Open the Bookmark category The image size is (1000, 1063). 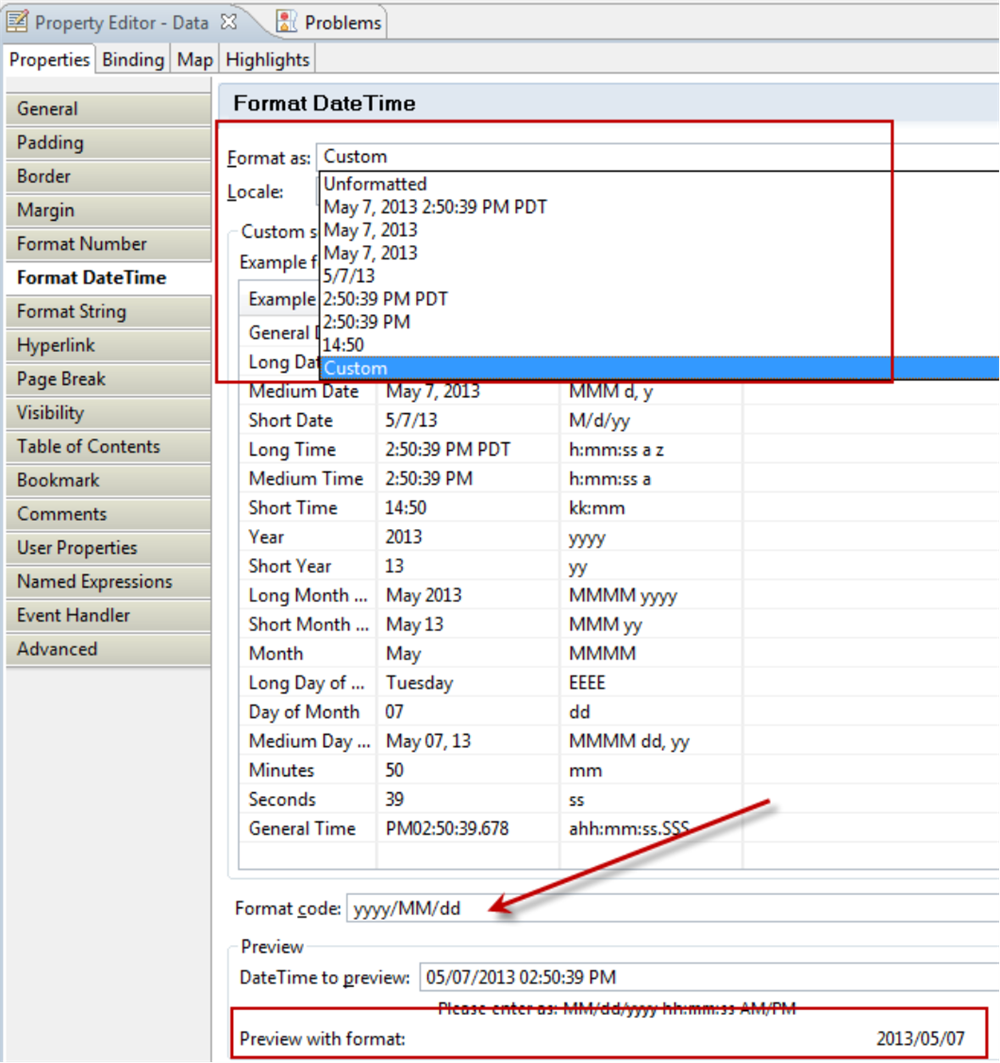108,481
